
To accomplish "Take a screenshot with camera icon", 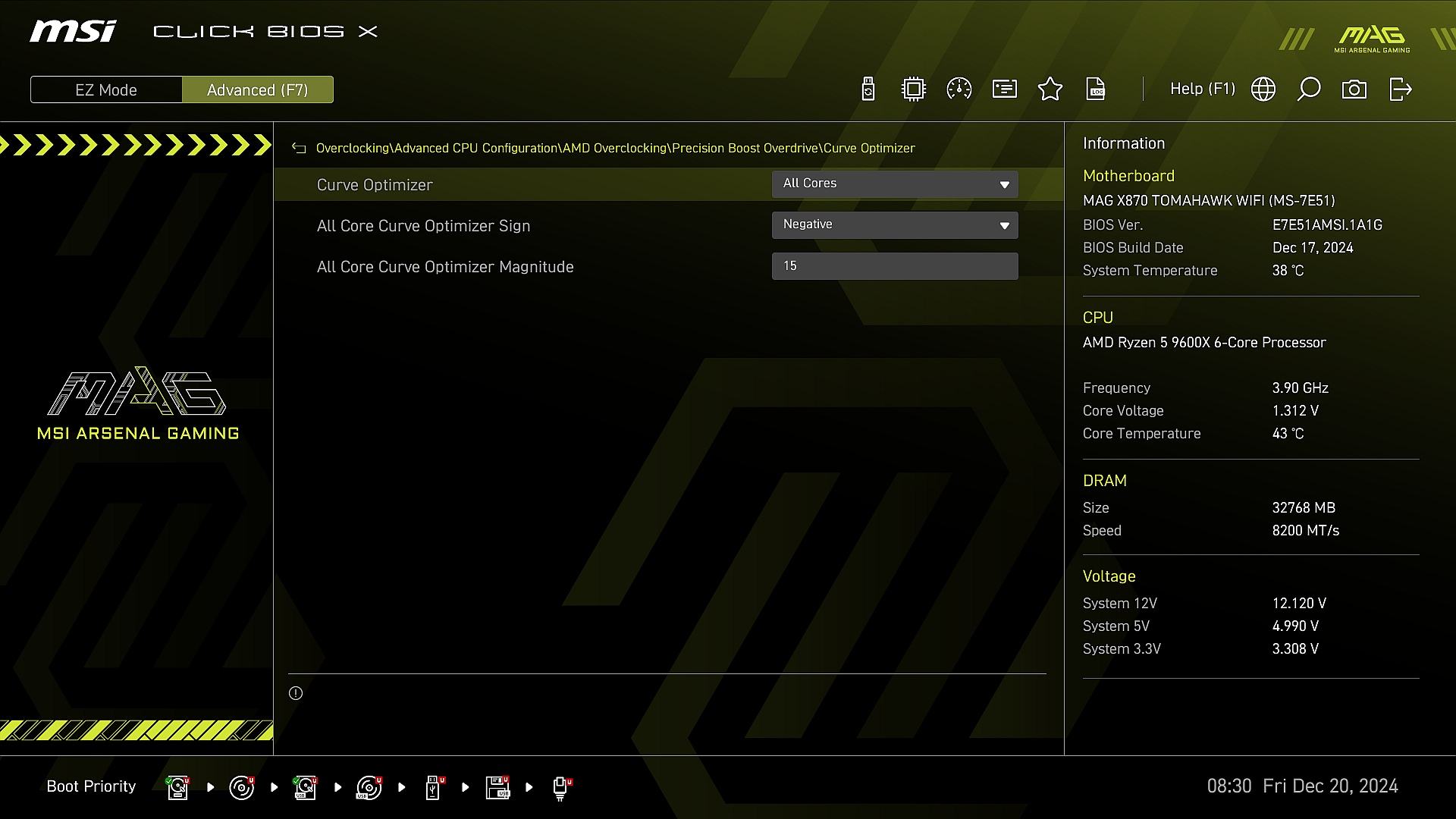I will 1354,89.
